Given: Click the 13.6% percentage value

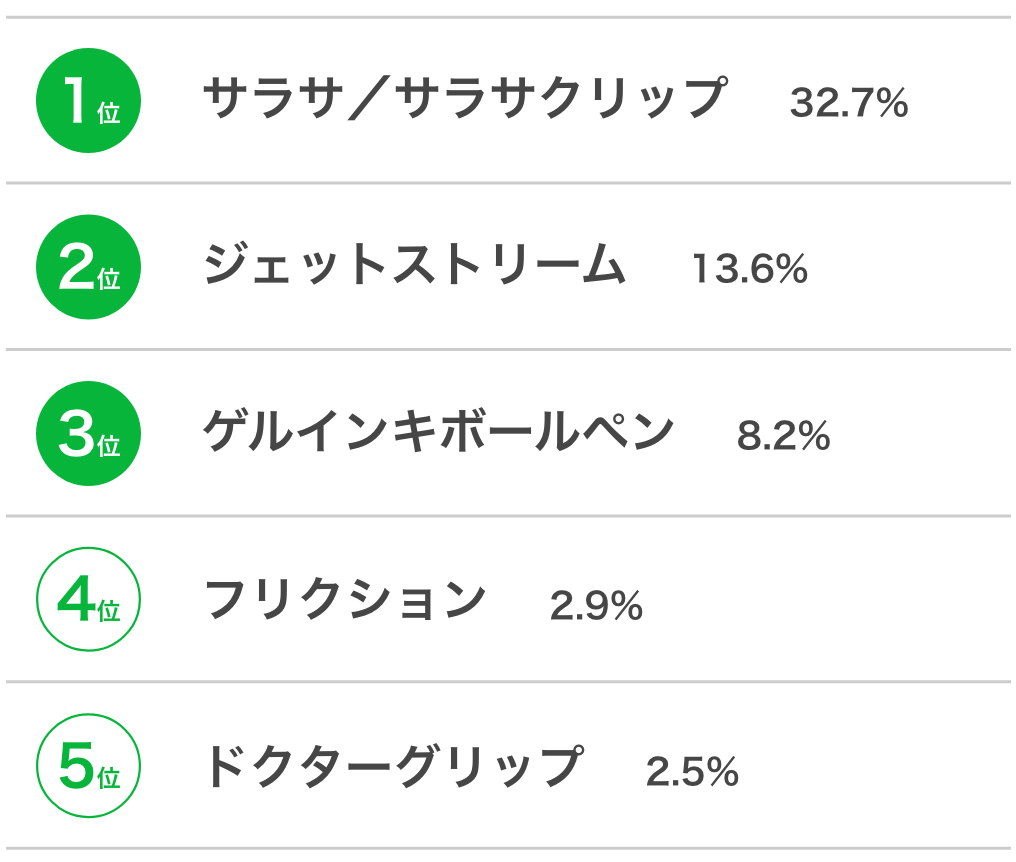Looking at the screenshot, I should click(x=750, y=268).
